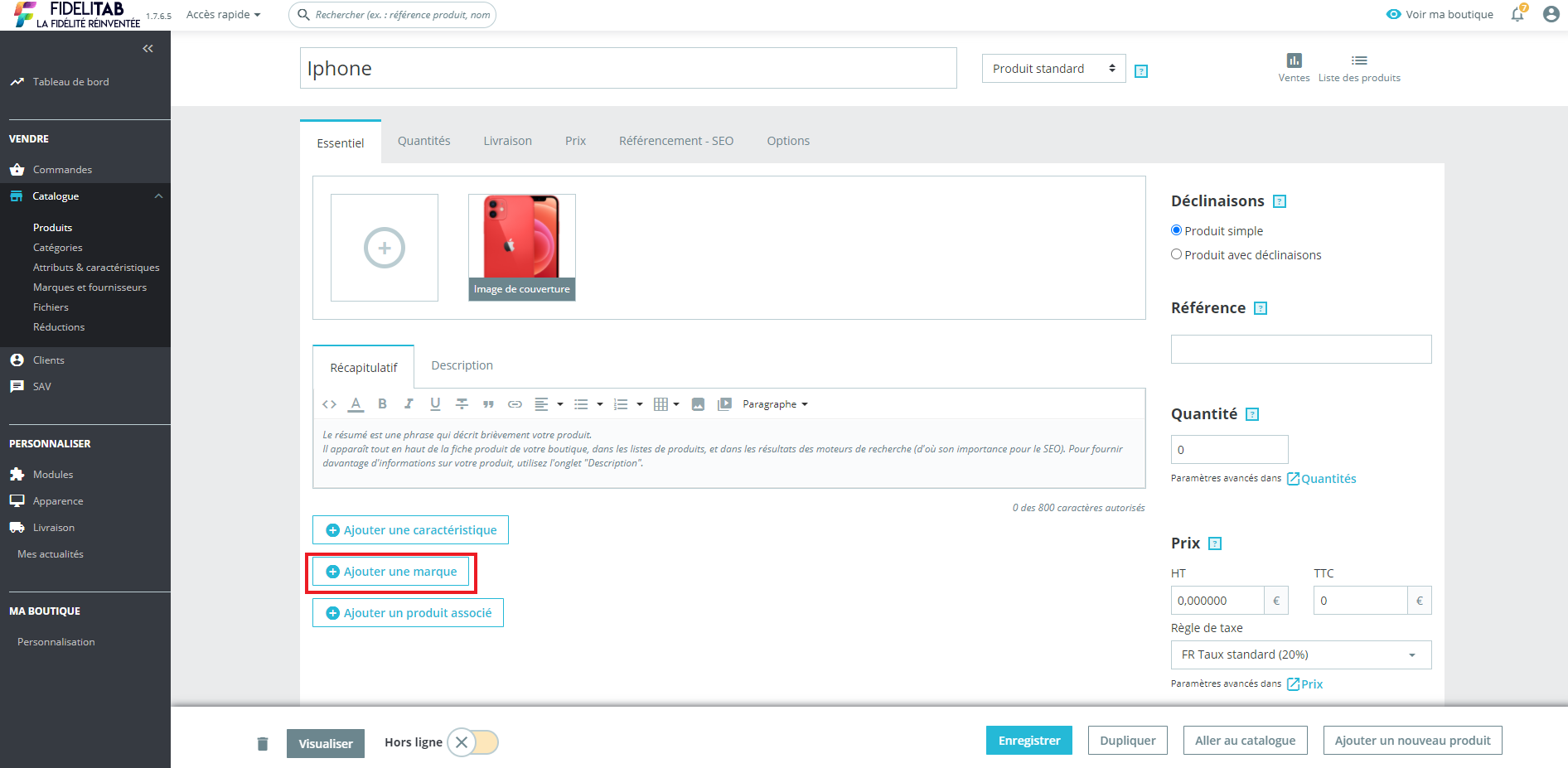Screen dimensions: 1568x768
Task: Open text alignment dropdown
Action: 549,404
